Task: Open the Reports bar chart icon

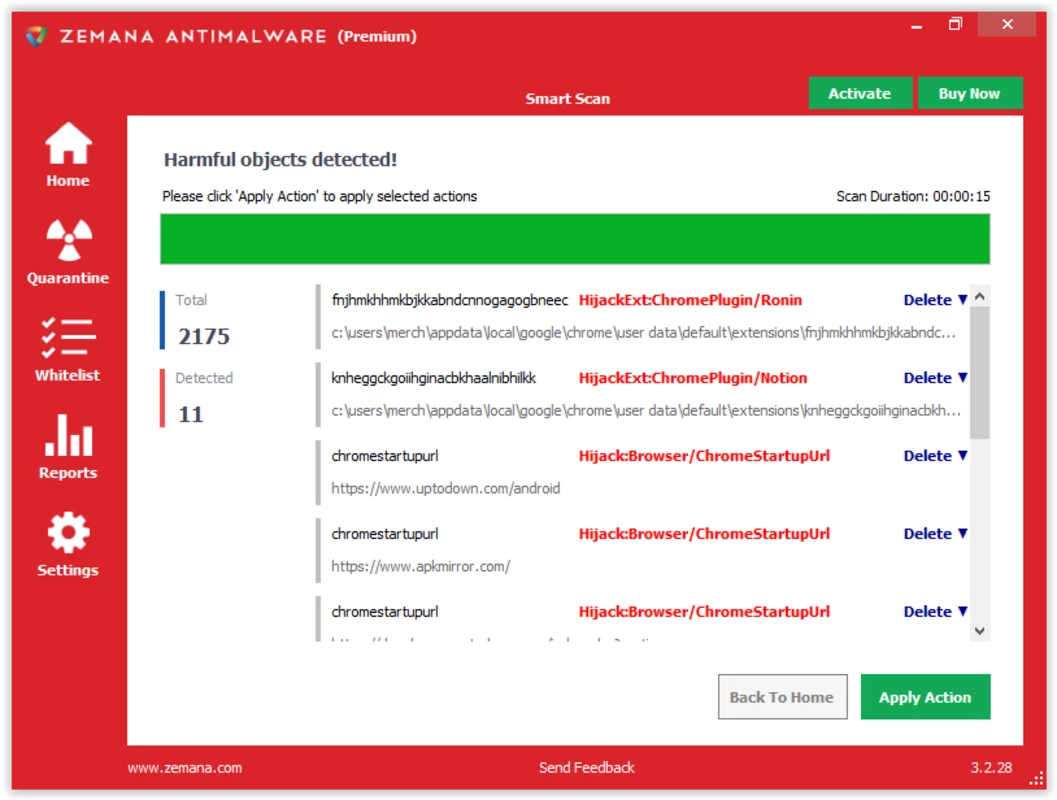Action: (x=68, y=435)
